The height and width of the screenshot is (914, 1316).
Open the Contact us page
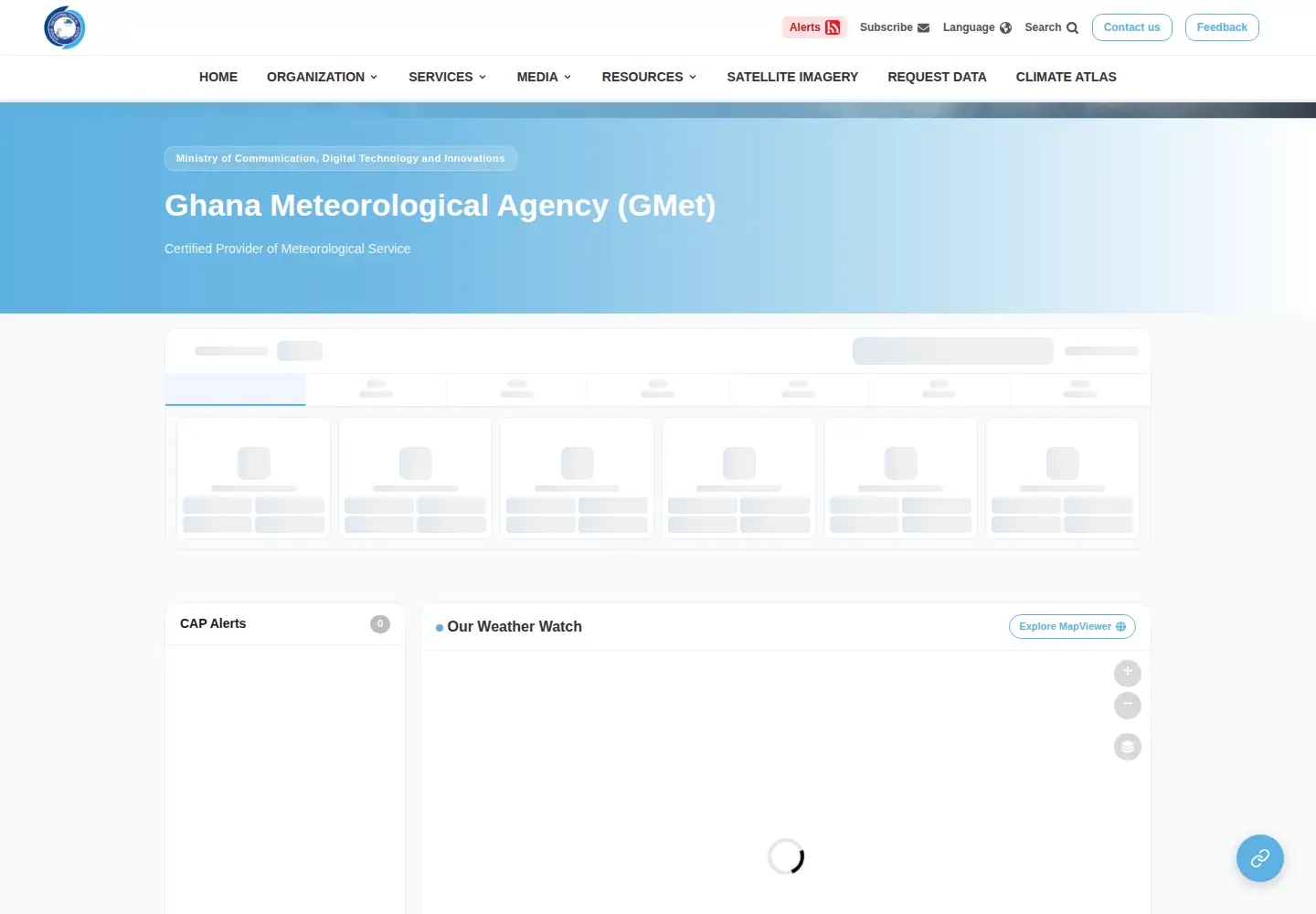(x=1131, y=27)
